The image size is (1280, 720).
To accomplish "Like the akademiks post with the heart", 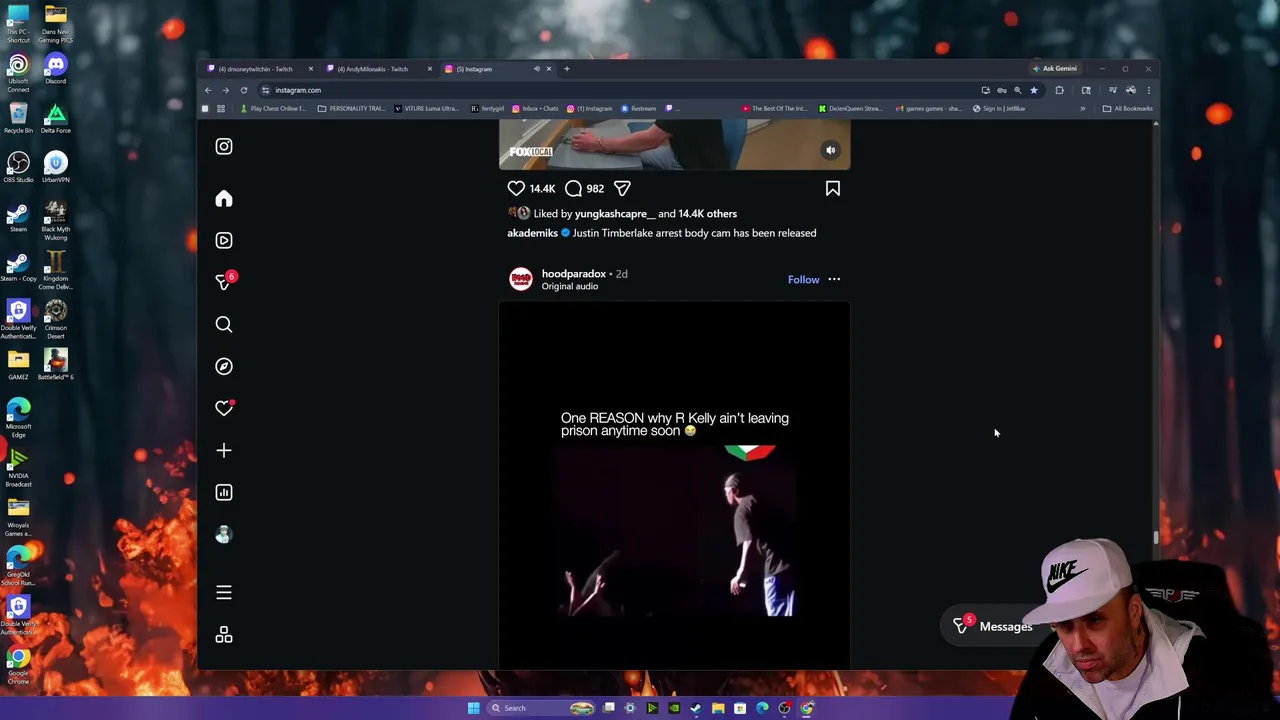I will (516, 188).
